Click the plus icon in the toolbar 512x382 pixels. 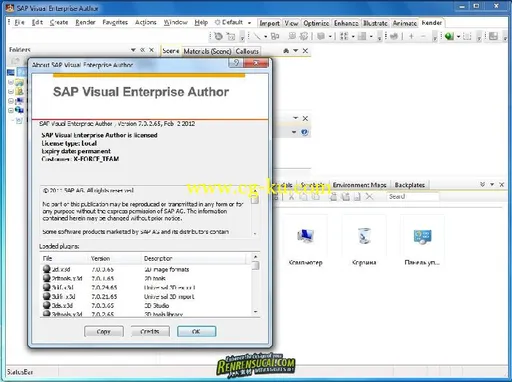(x=411, y=36)
